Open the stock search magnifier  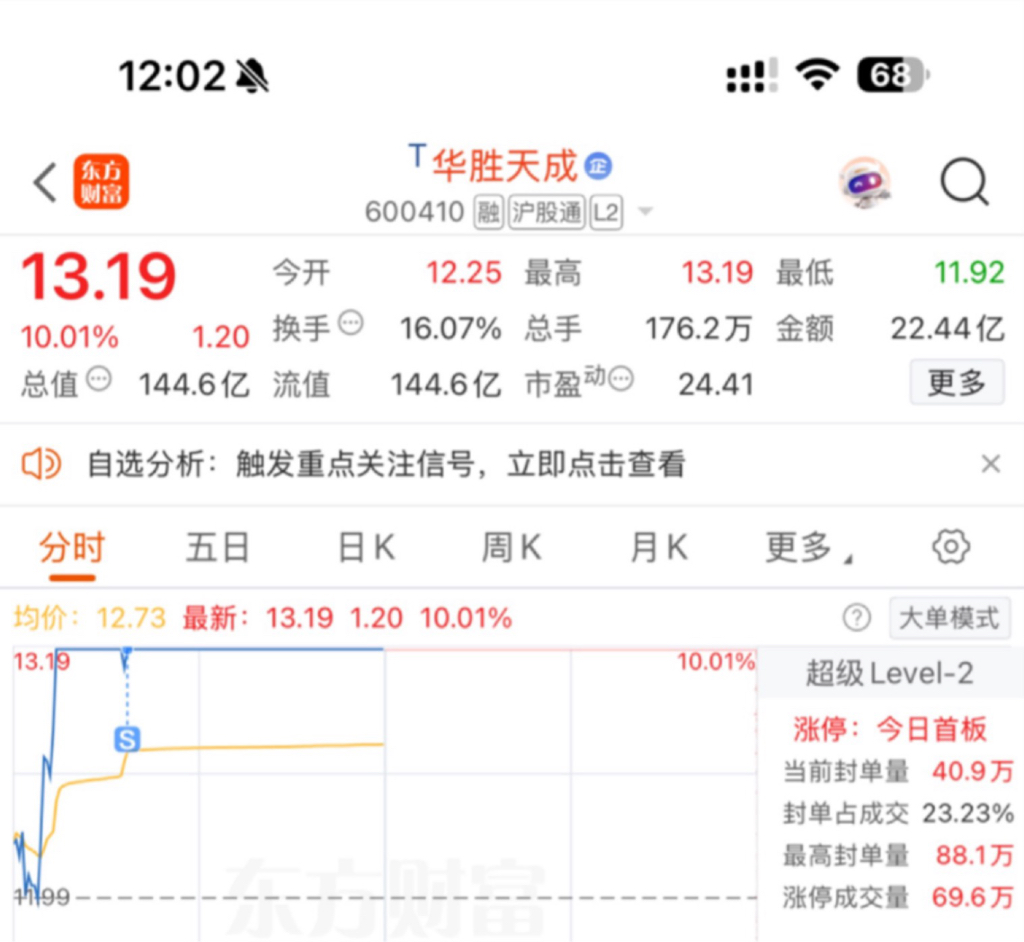[964, 182]
